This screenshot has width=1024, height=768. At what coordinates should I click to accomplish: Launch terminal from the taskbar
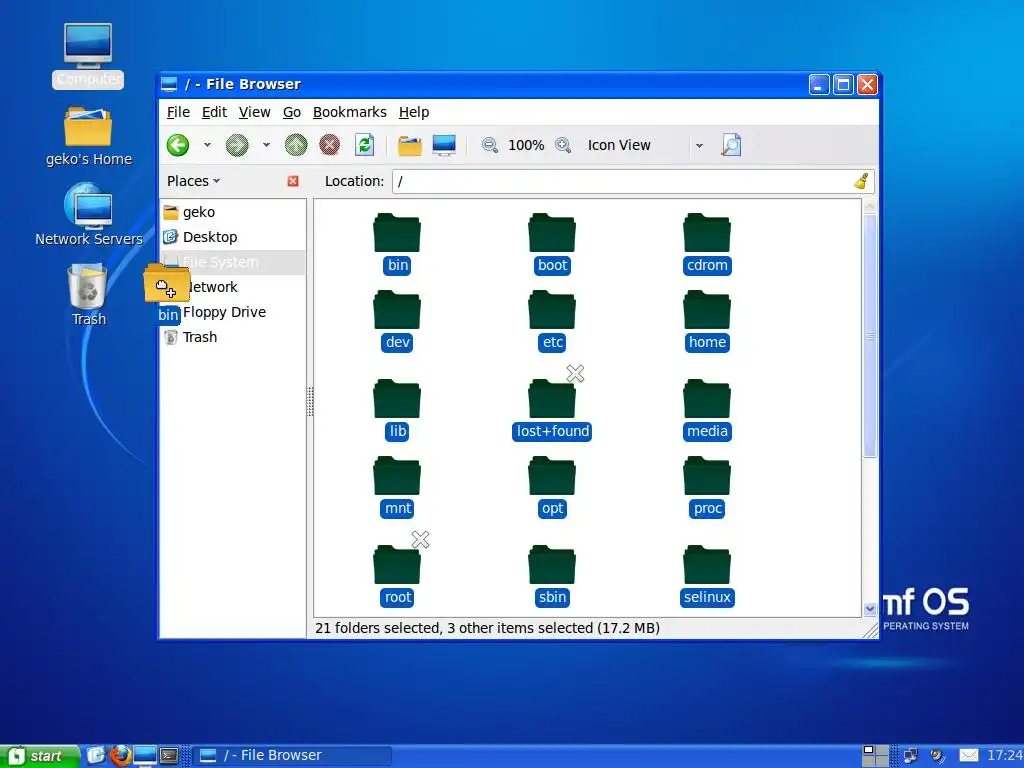tap(169, 756)
